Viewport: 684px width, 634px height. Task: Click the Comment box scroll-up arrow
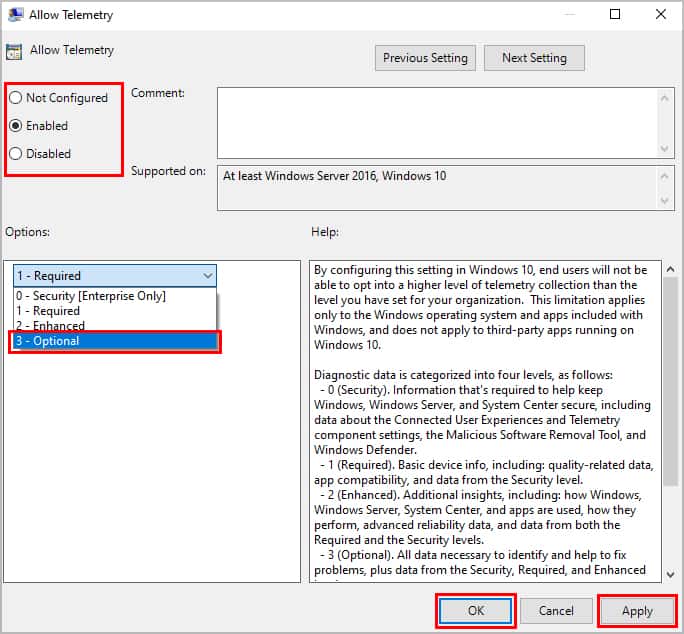[664, 99]
